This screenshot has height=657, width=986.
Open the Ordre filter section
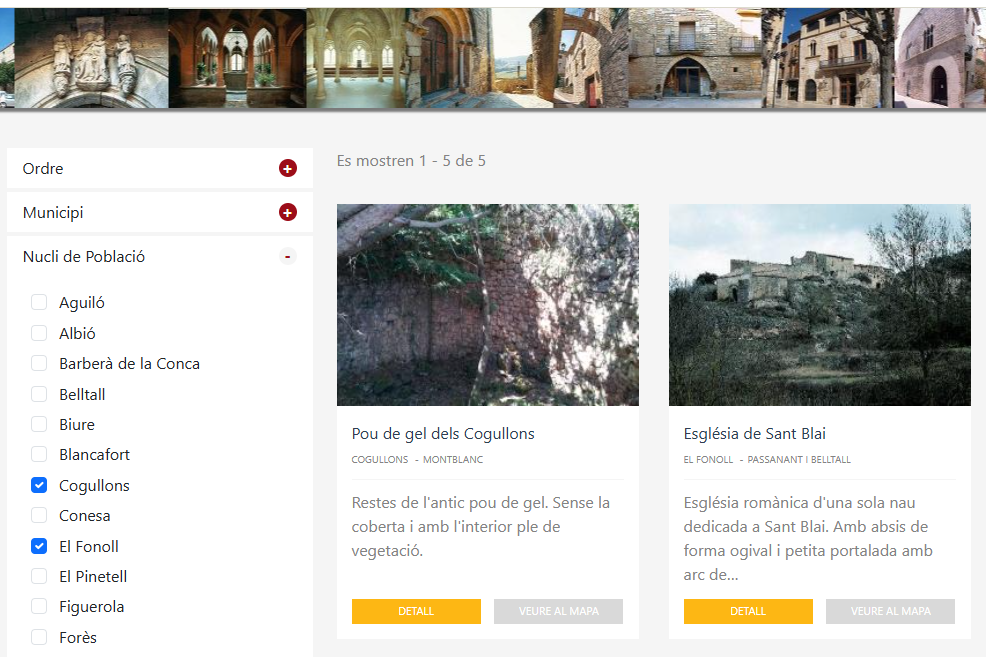tap(44, 169)
